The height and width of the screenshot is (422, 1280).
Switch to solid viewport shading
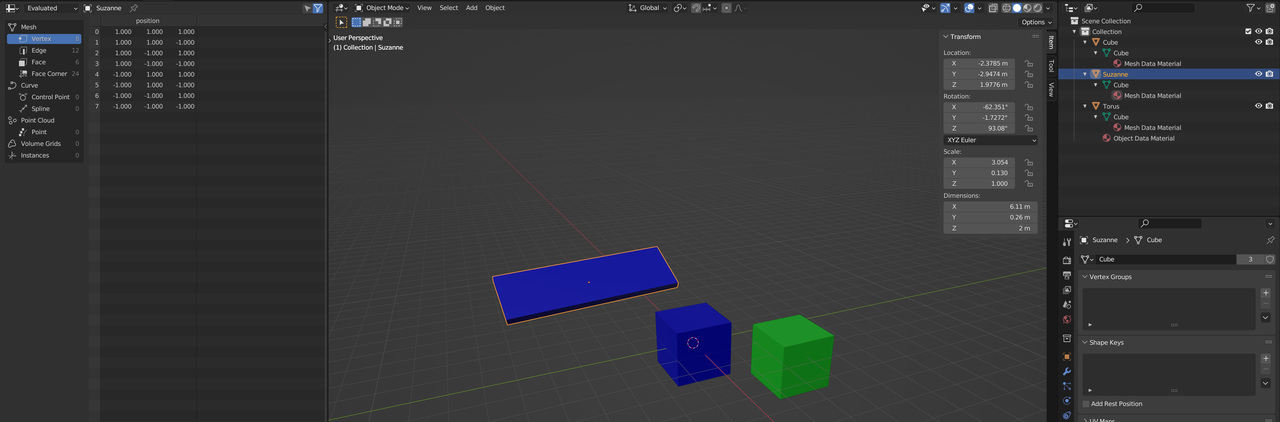click(x=1017, y=8)
